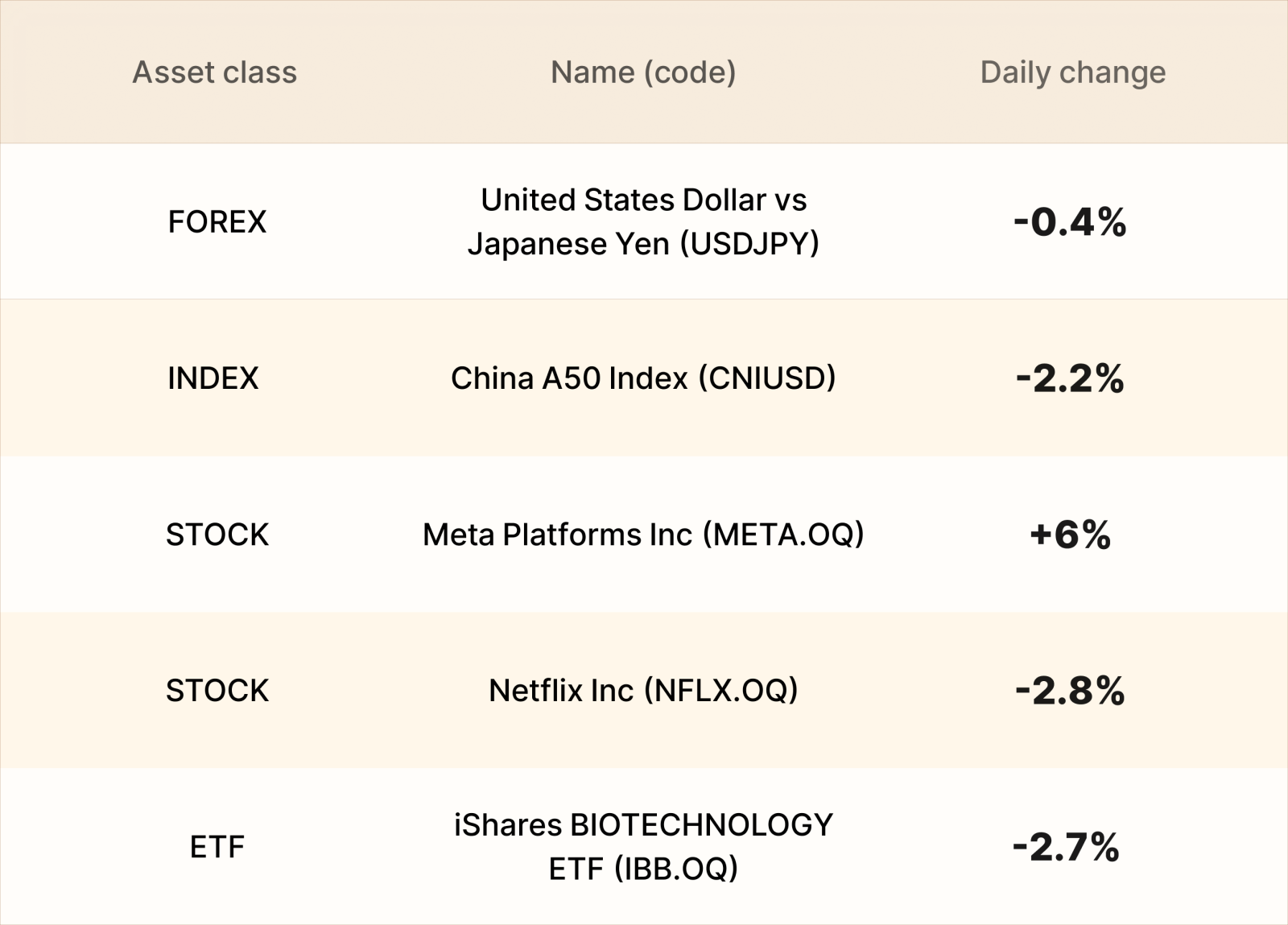Open iShares BIOTECHNOLOGY ETF (IBB.OQ) entry

pyautogui.click(x=643, y=847)
